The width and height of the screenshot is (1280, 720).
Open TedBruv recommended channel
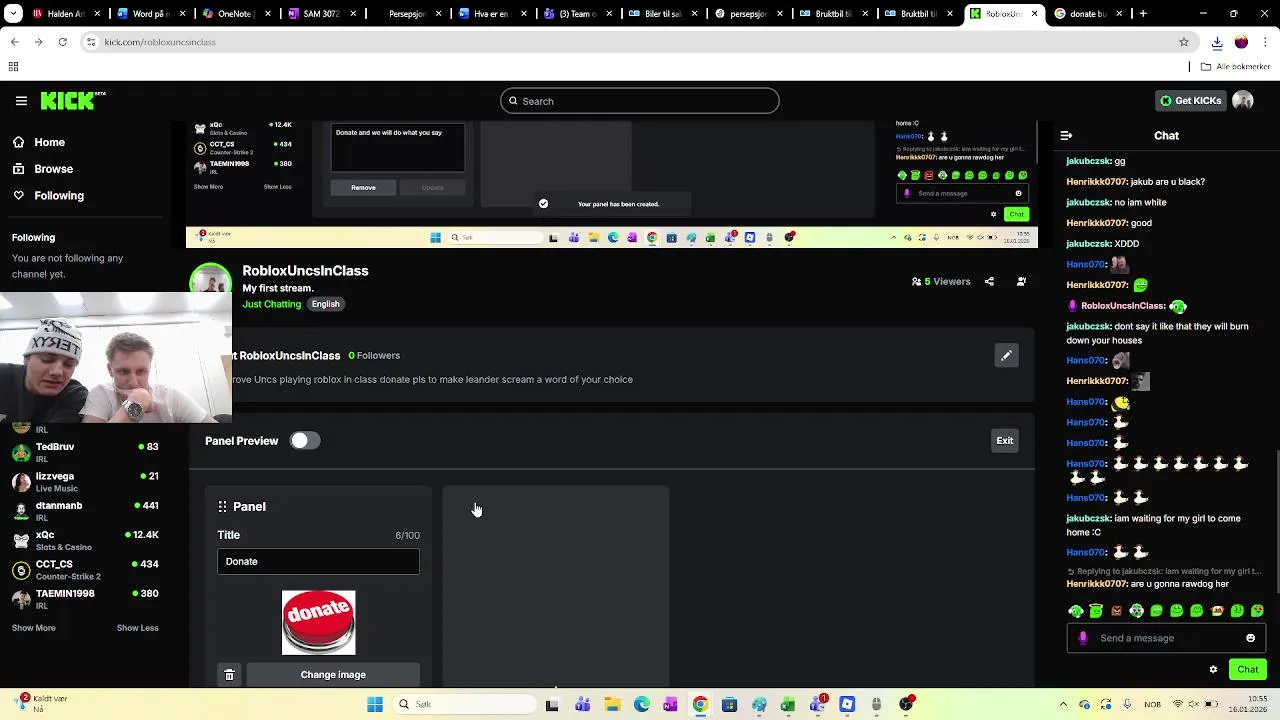tap(85, 452)
